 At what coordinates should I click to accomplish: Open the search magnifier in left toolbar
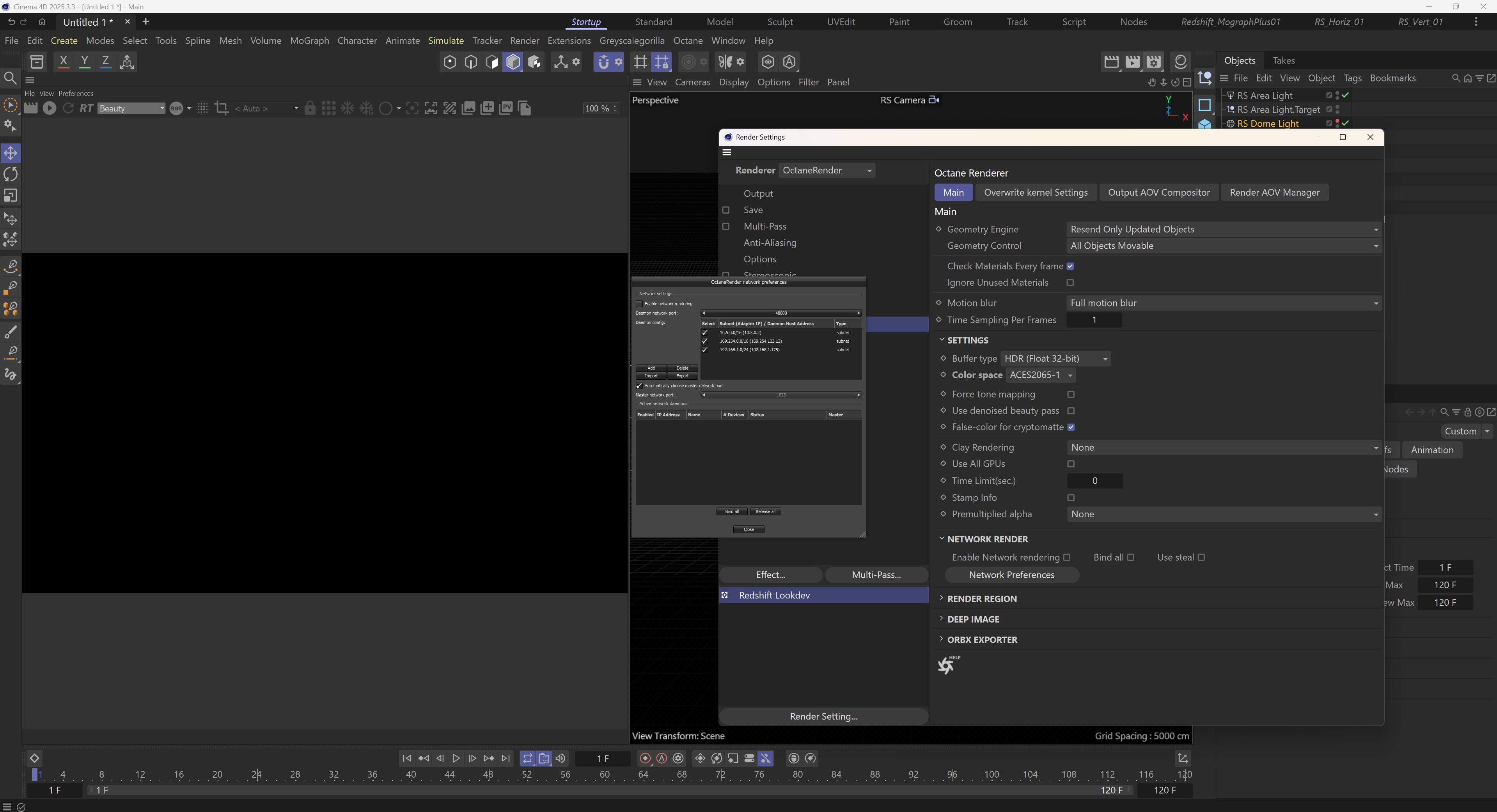pos(11,78)
